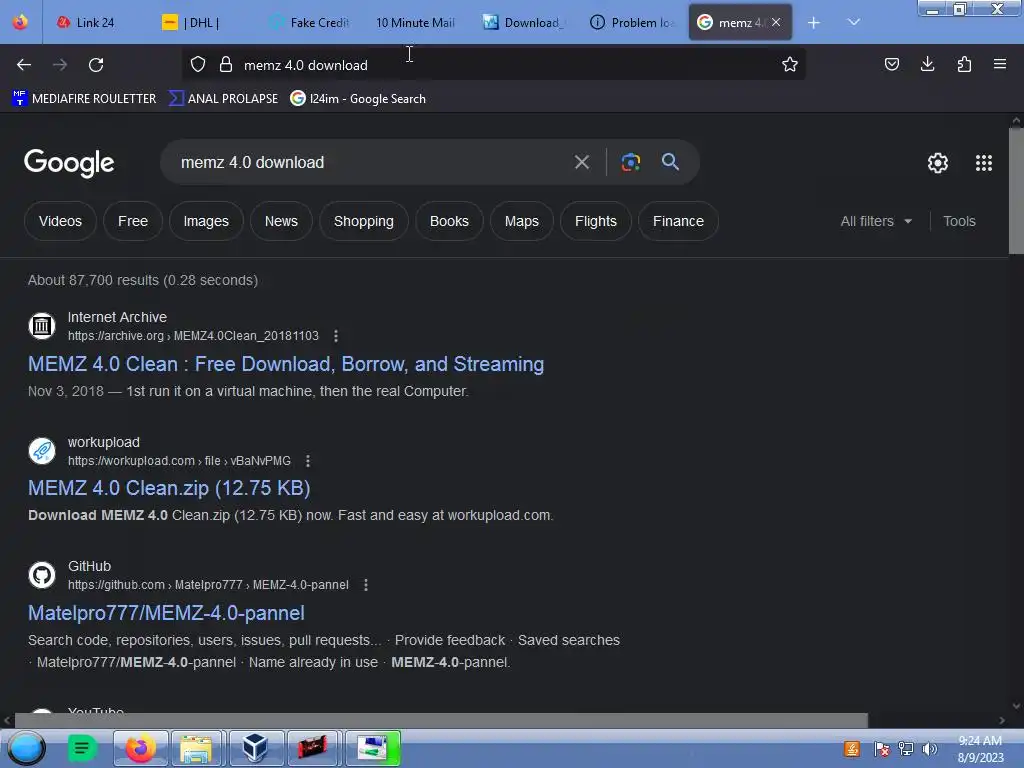The height and width of the screenshot is (768, 1024).
Task: Open more options for GitHub result
Action: tap(366, 585)
